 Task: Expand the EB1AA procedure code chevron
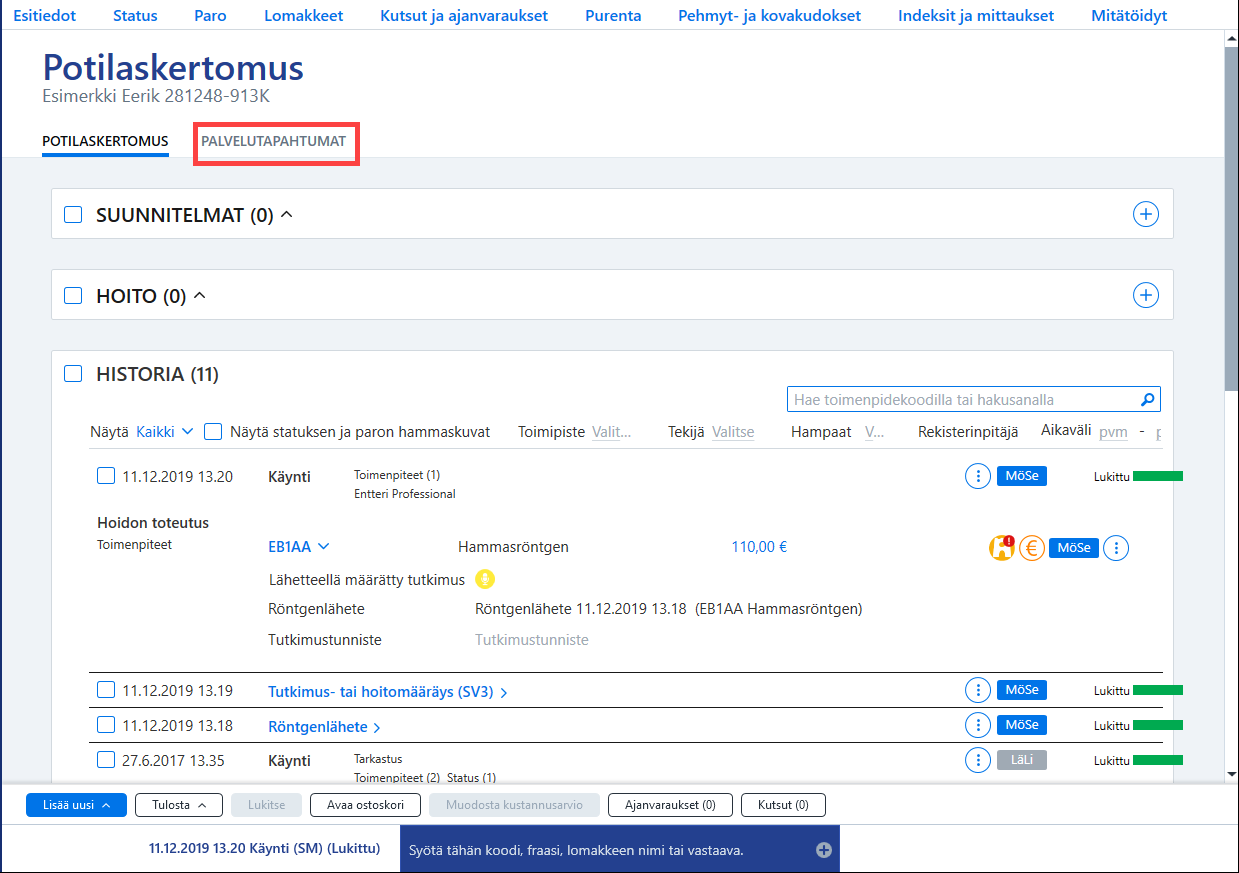pos(323,547)
